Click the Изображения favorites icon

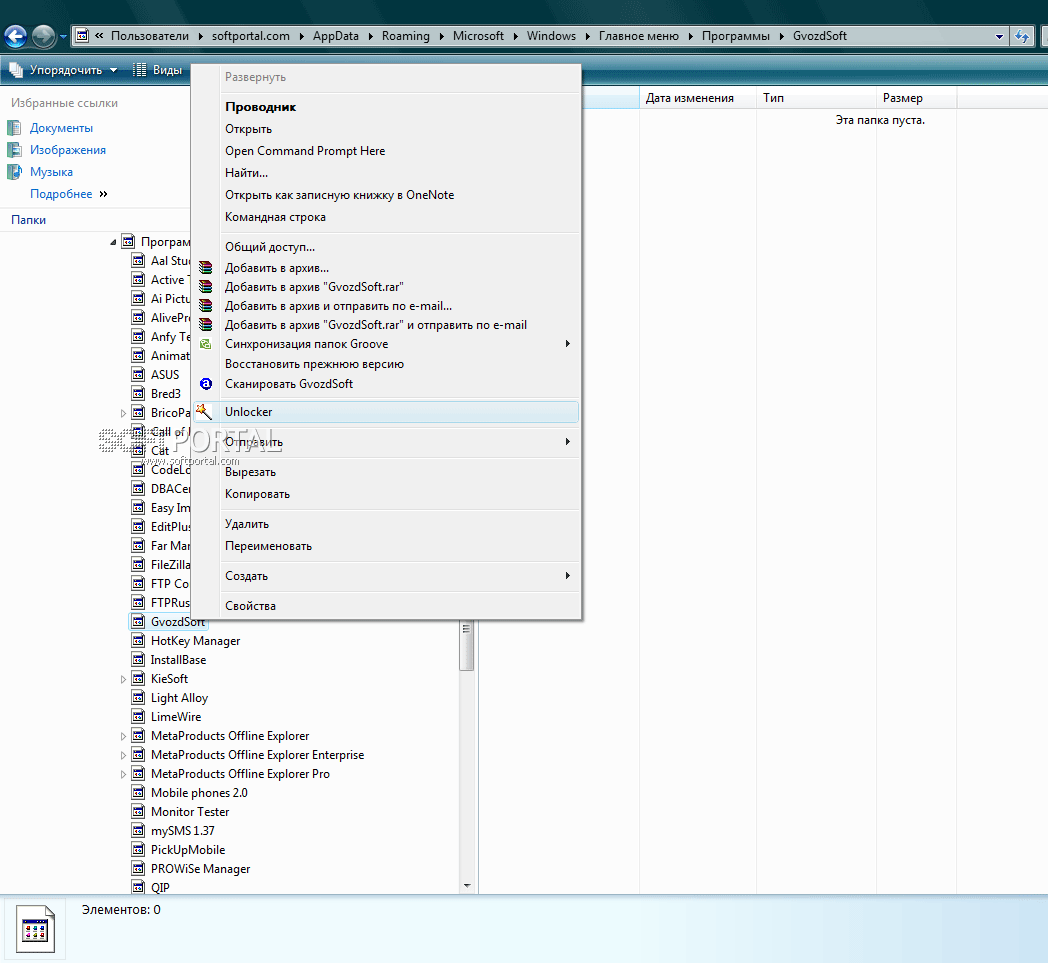tap(14, 150)
